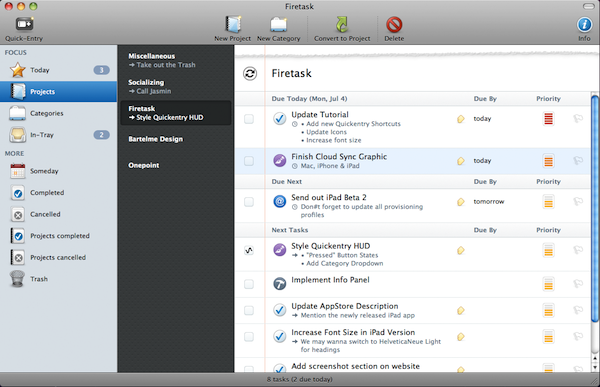Viewport: 600px width, 387px height.
Task: Toggle the Style Quickentry HUD status checkbox
Action: coord(249,250)
